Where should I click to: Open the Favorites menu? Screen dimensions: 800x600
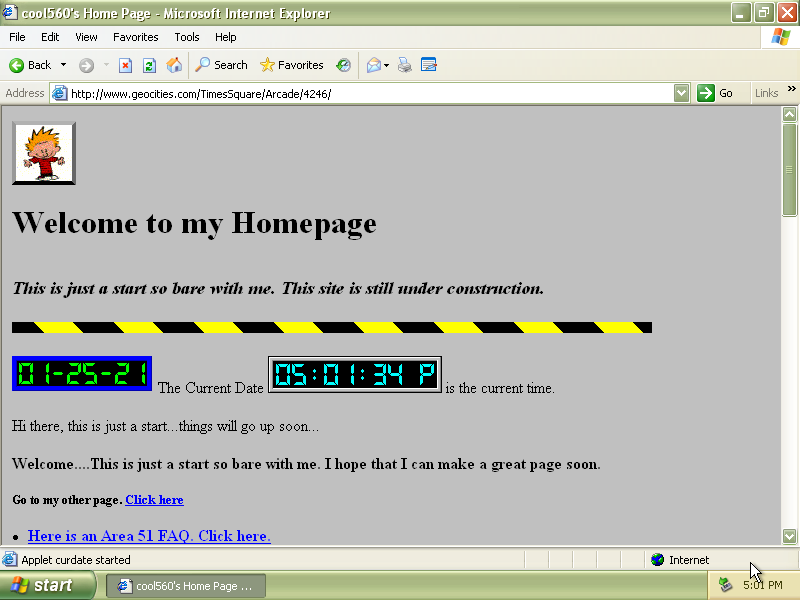pyautogui.click(x=136, y=37)
